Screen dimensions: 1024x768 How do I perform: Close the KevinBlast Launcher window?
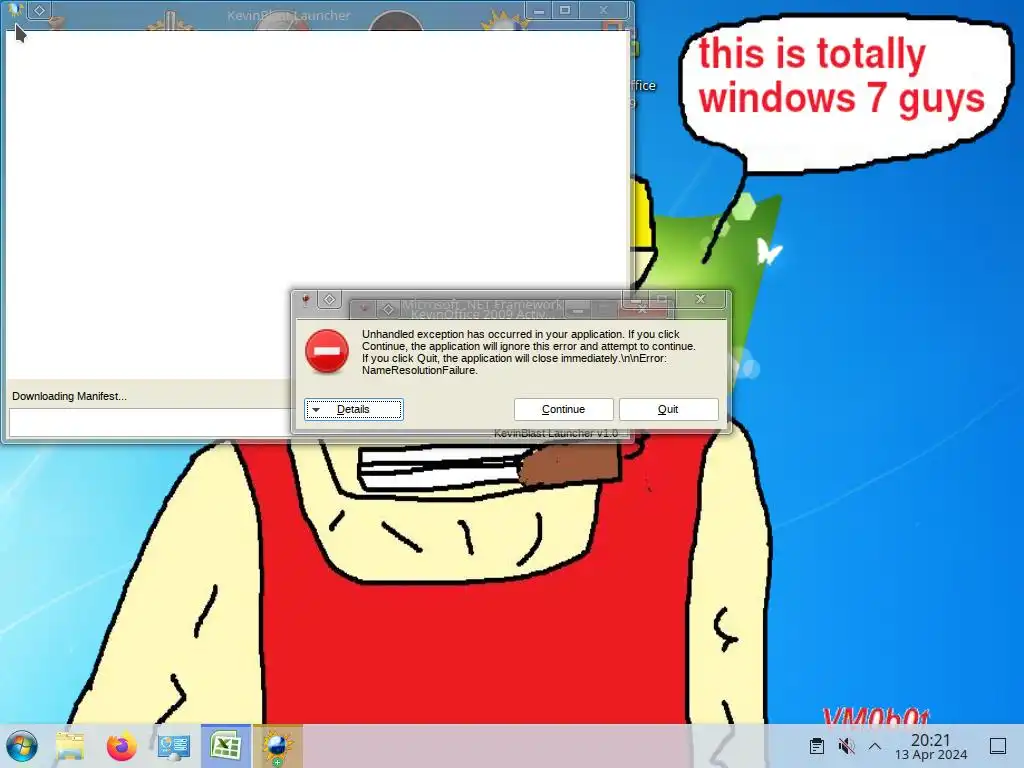[603, 10]
